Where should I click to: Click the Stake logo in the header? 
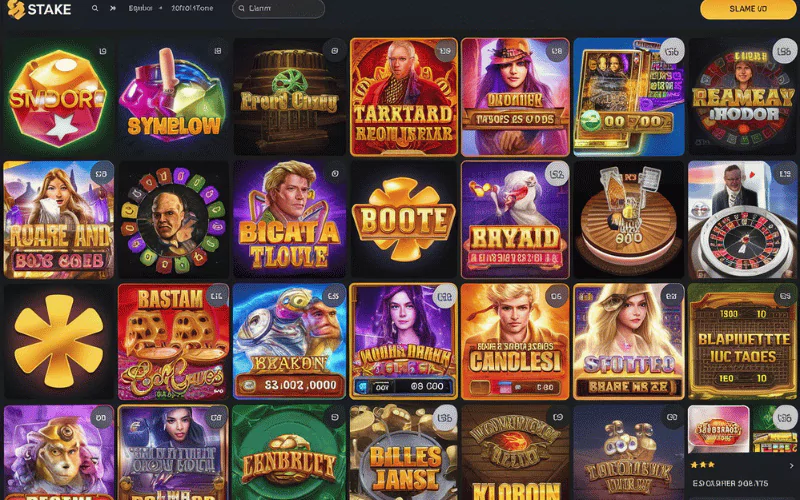[x=39, y=9]
